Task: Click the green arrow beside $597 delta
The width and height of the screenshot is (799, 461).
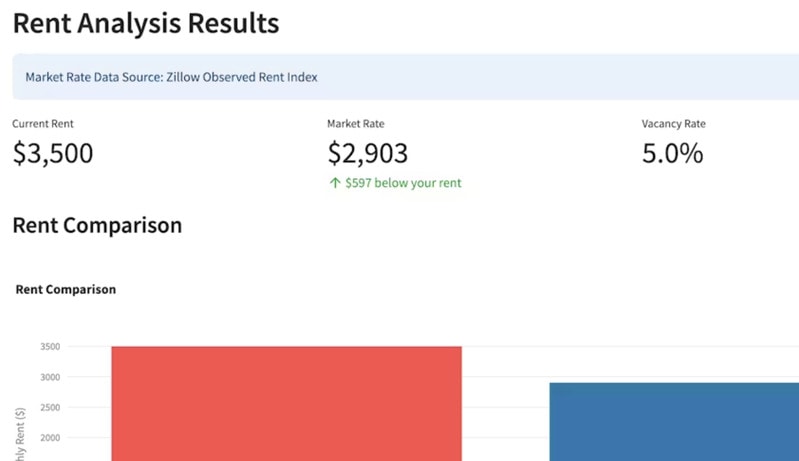Action: tap(334, 184)
